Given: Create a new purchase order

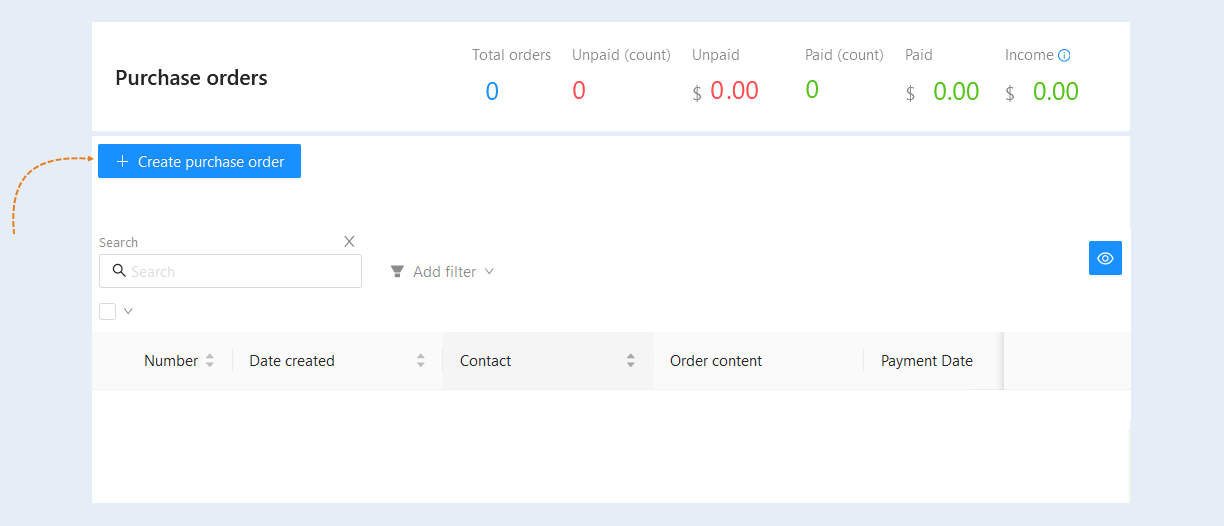Looking at the screenshot, I should [x=199, y=162].
